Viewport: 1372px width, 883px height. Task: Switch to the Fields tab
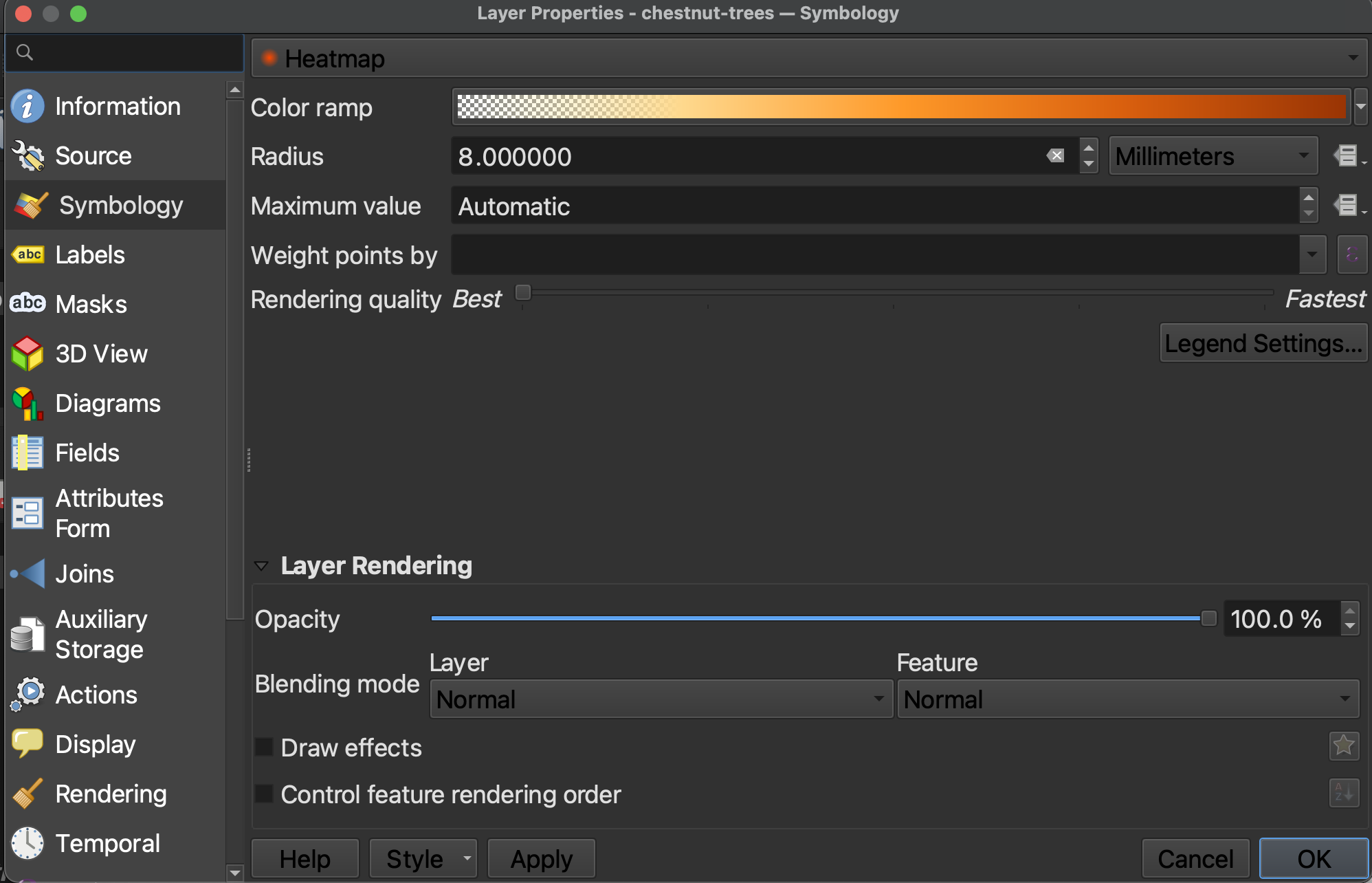click(x=87, y=453)
